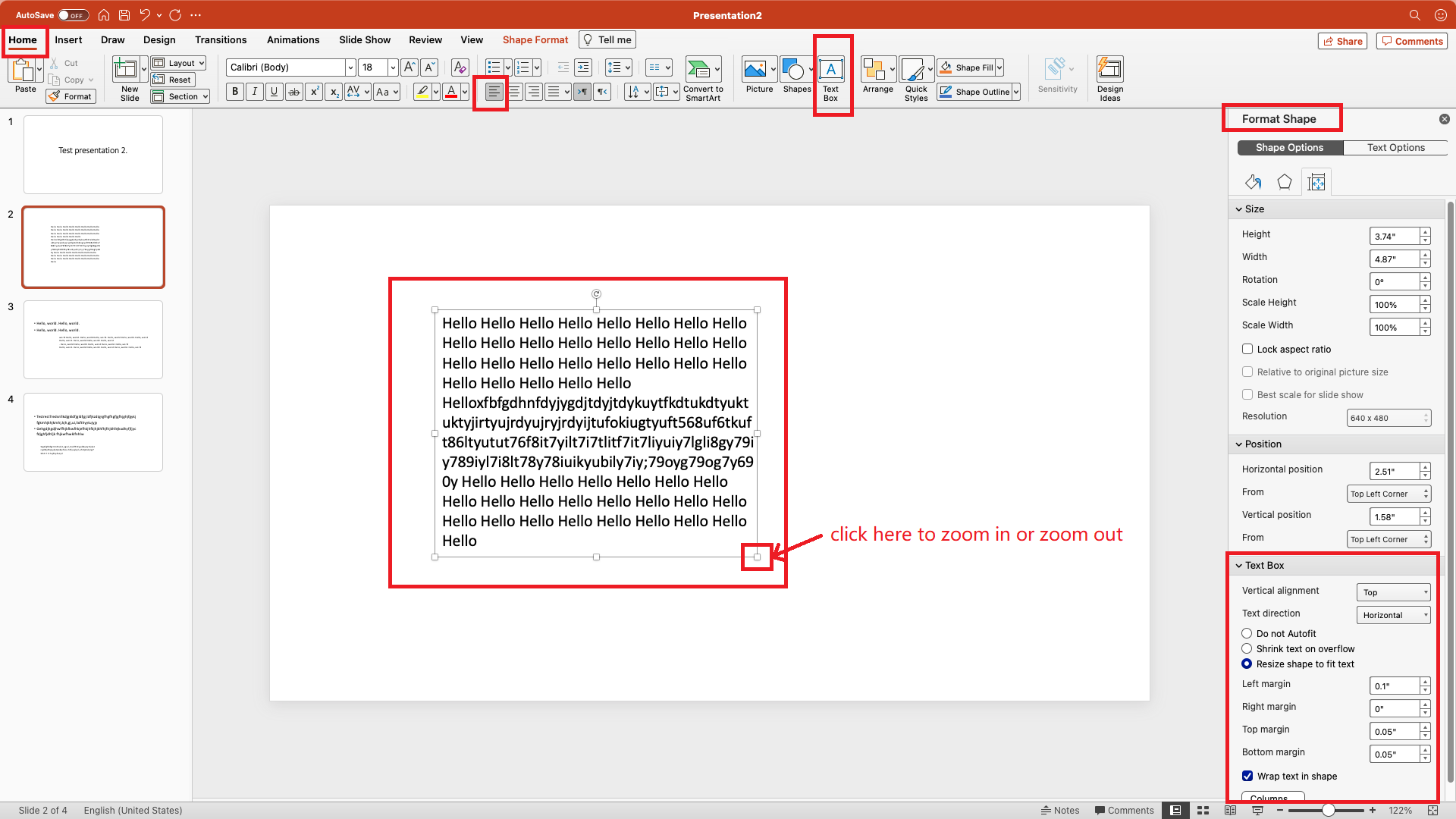Open Shape Fill dropdown arrow
Screen dimensions: 1456x819
tap(999, 67)
